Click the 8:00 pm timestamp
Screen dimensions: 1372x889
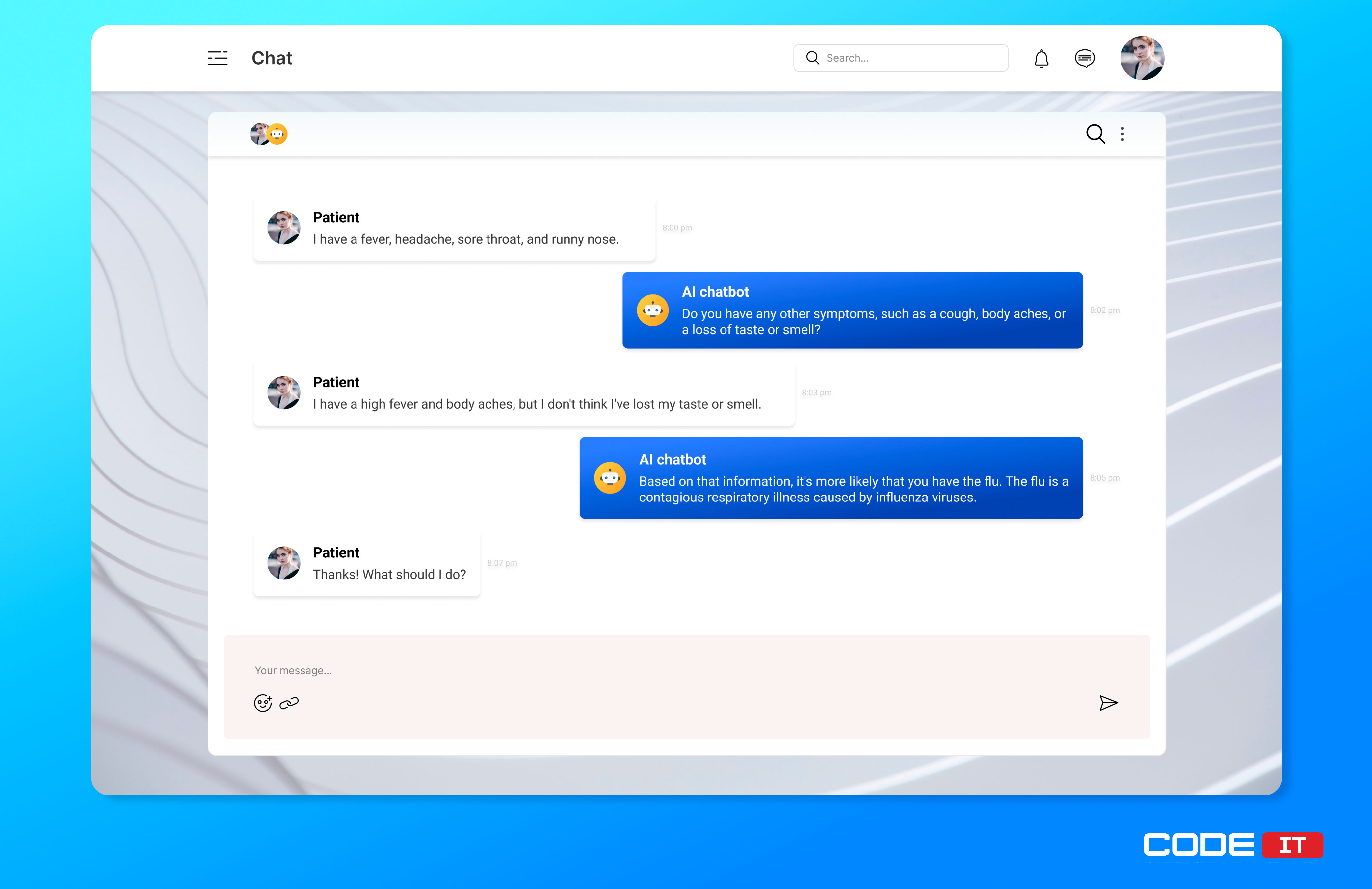(677, 228)
